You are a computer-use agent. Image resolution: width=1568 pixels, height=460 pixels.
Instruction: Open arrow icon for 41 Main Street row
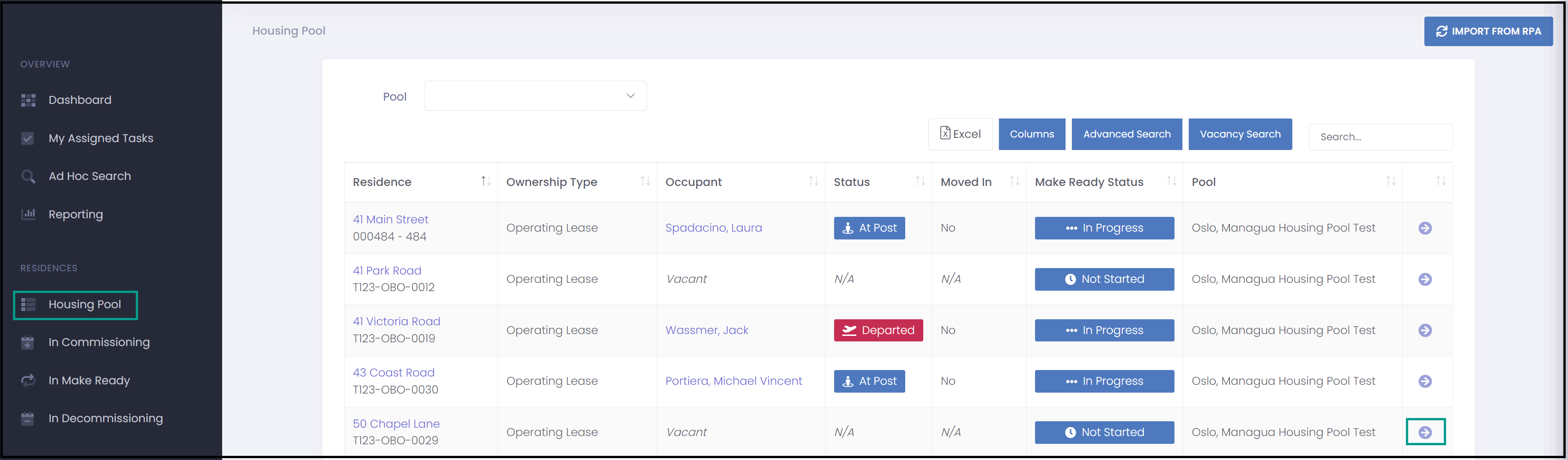(1425, 228)
